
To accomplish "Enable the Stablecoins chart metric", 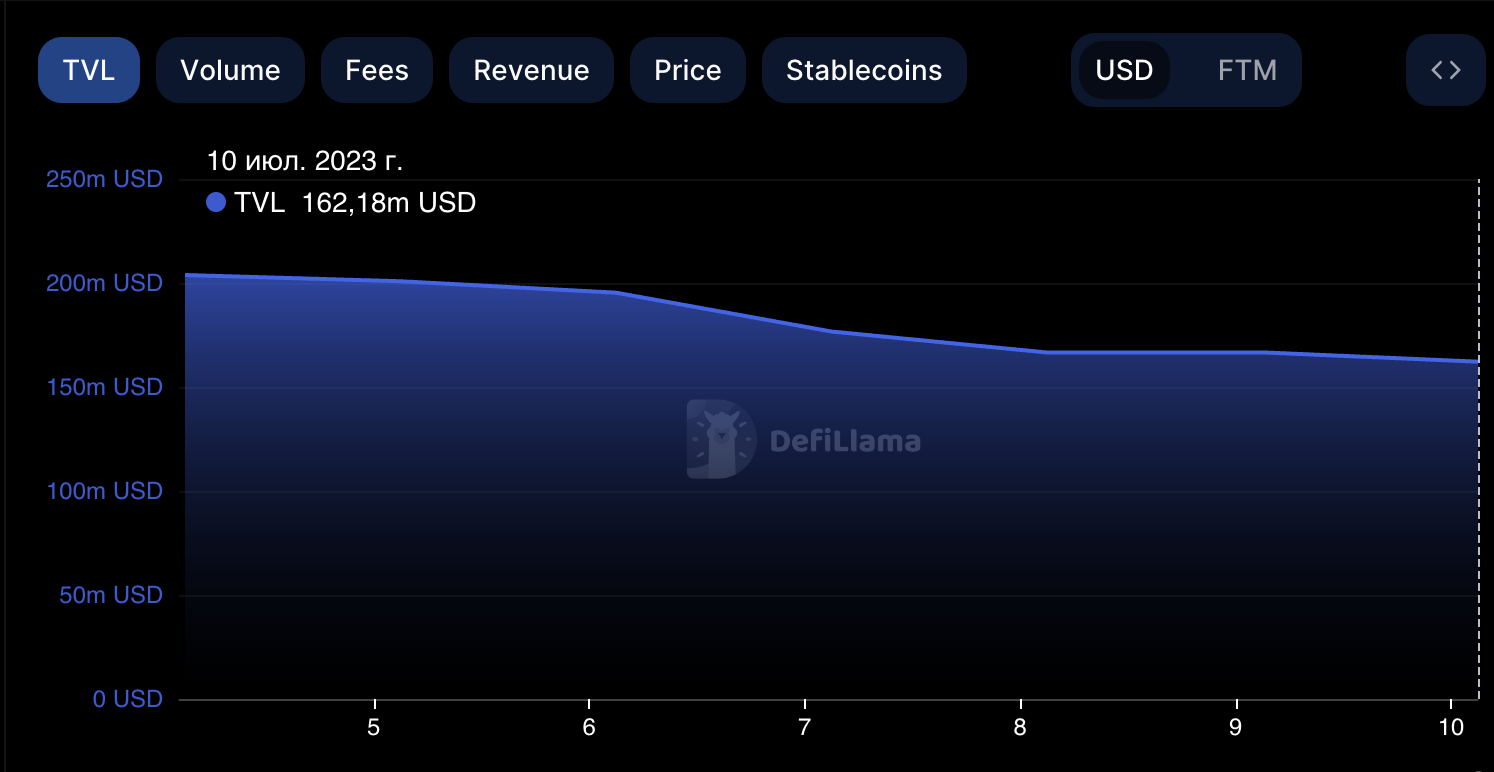I will [864, 70].
